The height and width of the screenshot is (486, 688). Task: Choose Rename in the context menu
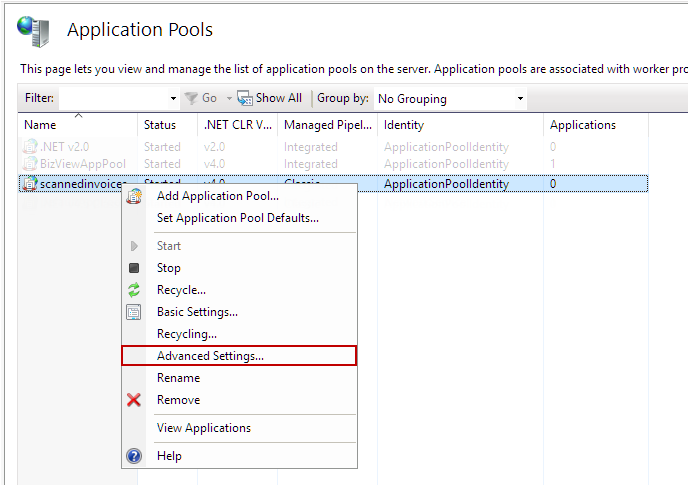pos(178,378)
